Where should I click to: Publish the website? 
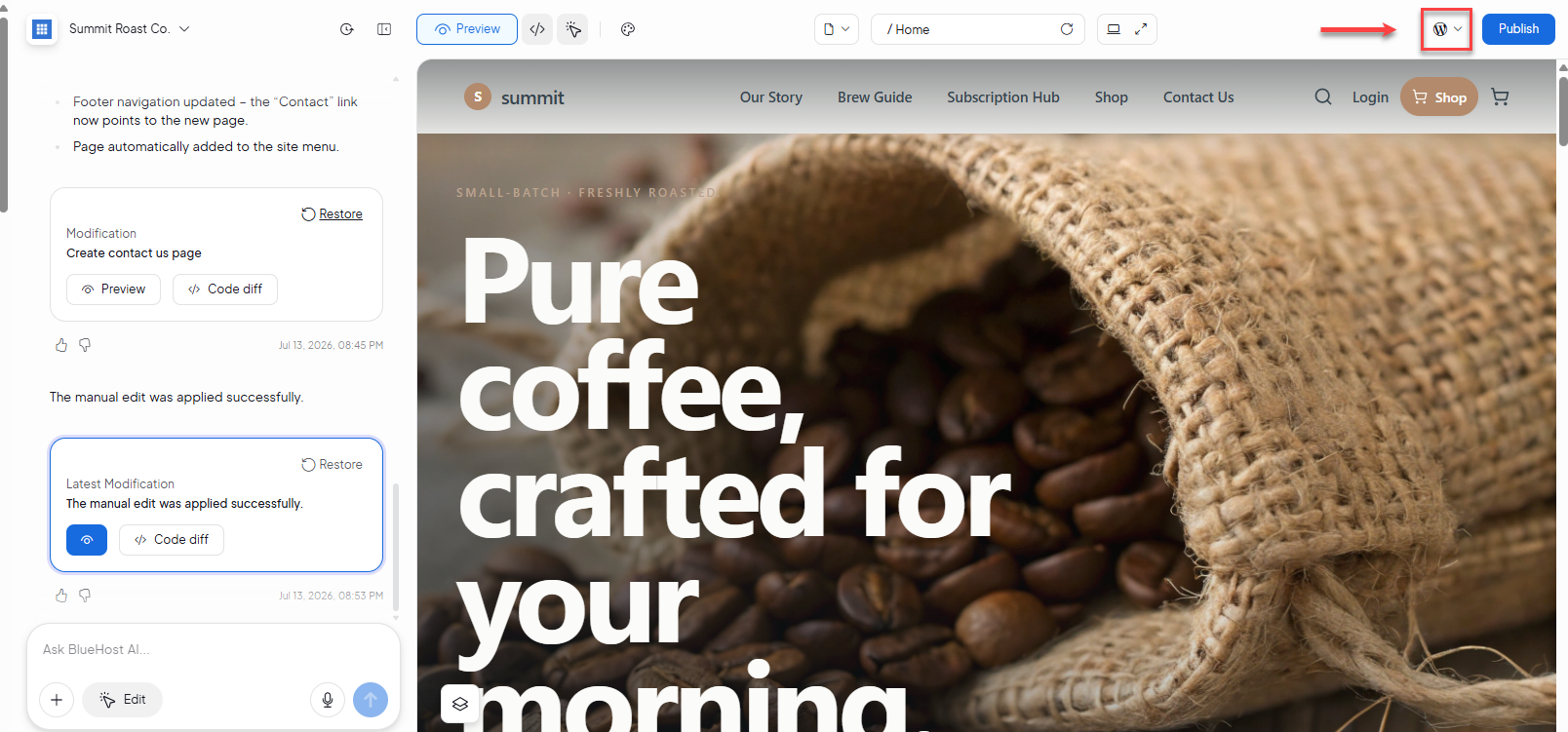coord(1518,29)
